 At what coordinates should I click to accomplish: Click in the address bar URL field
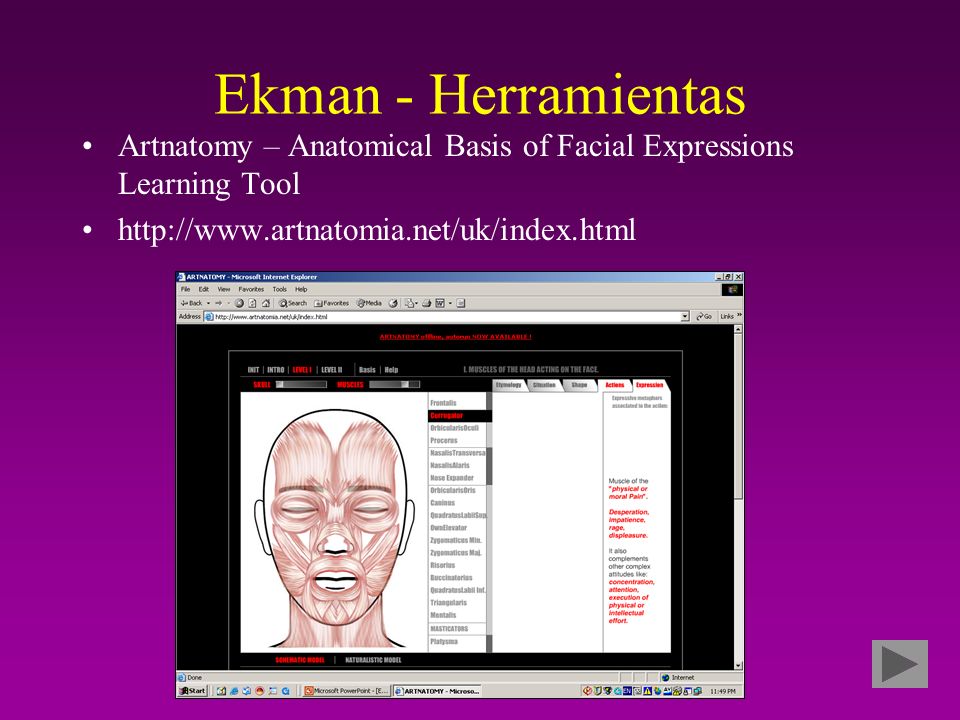point(447,317)
